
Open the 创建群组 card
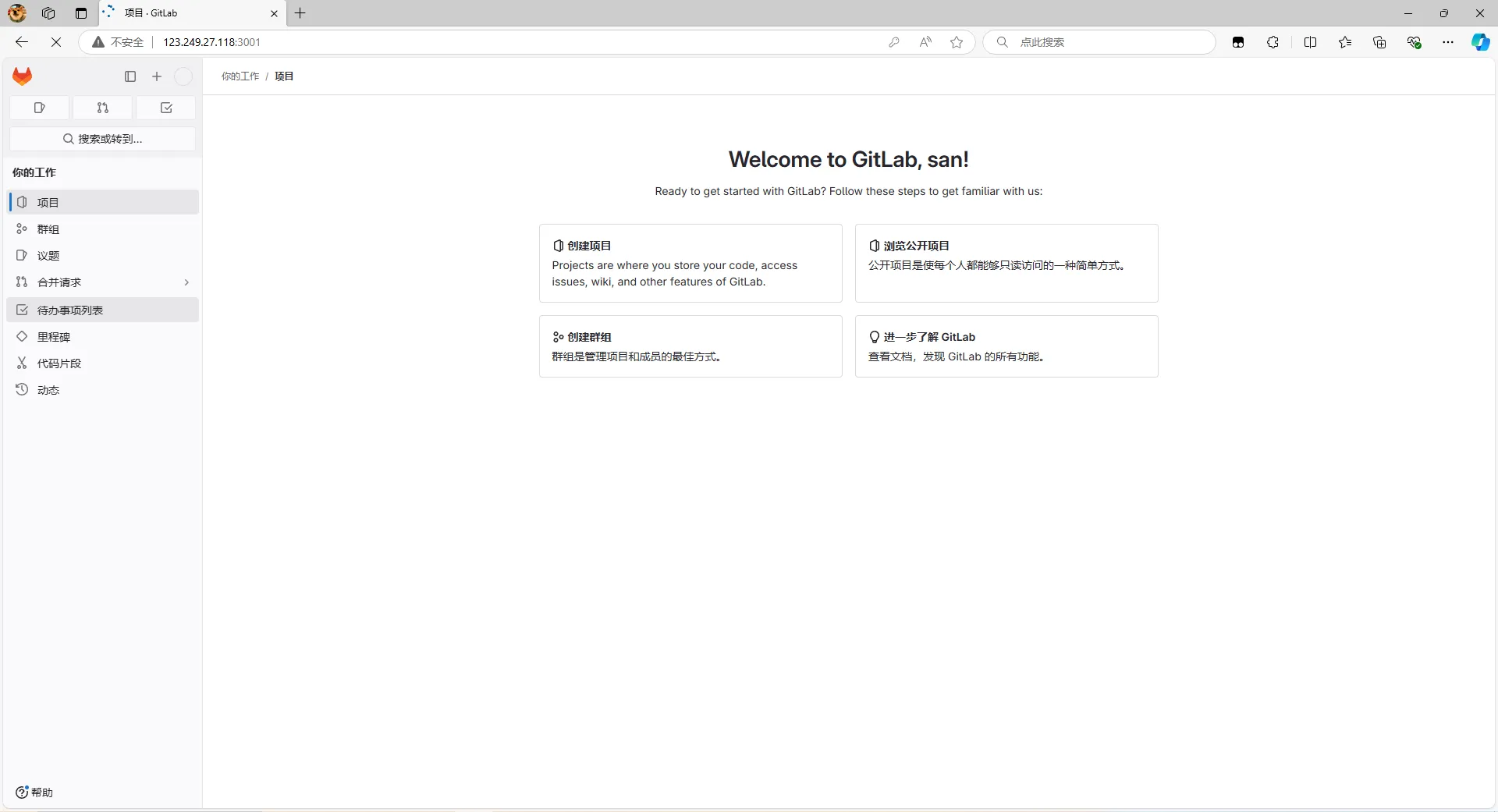pos(690,346)
